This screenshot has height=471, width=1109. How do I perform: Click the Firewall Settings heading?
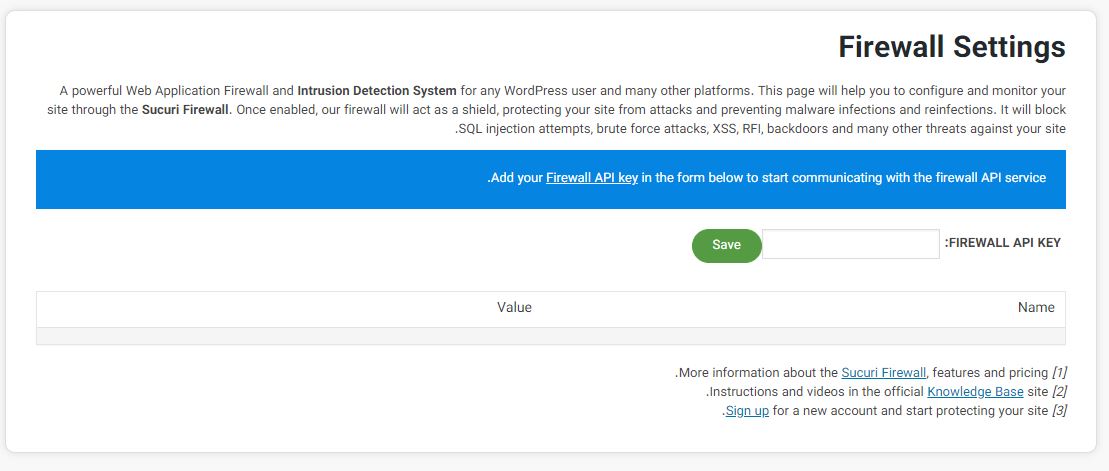(952, 47)
